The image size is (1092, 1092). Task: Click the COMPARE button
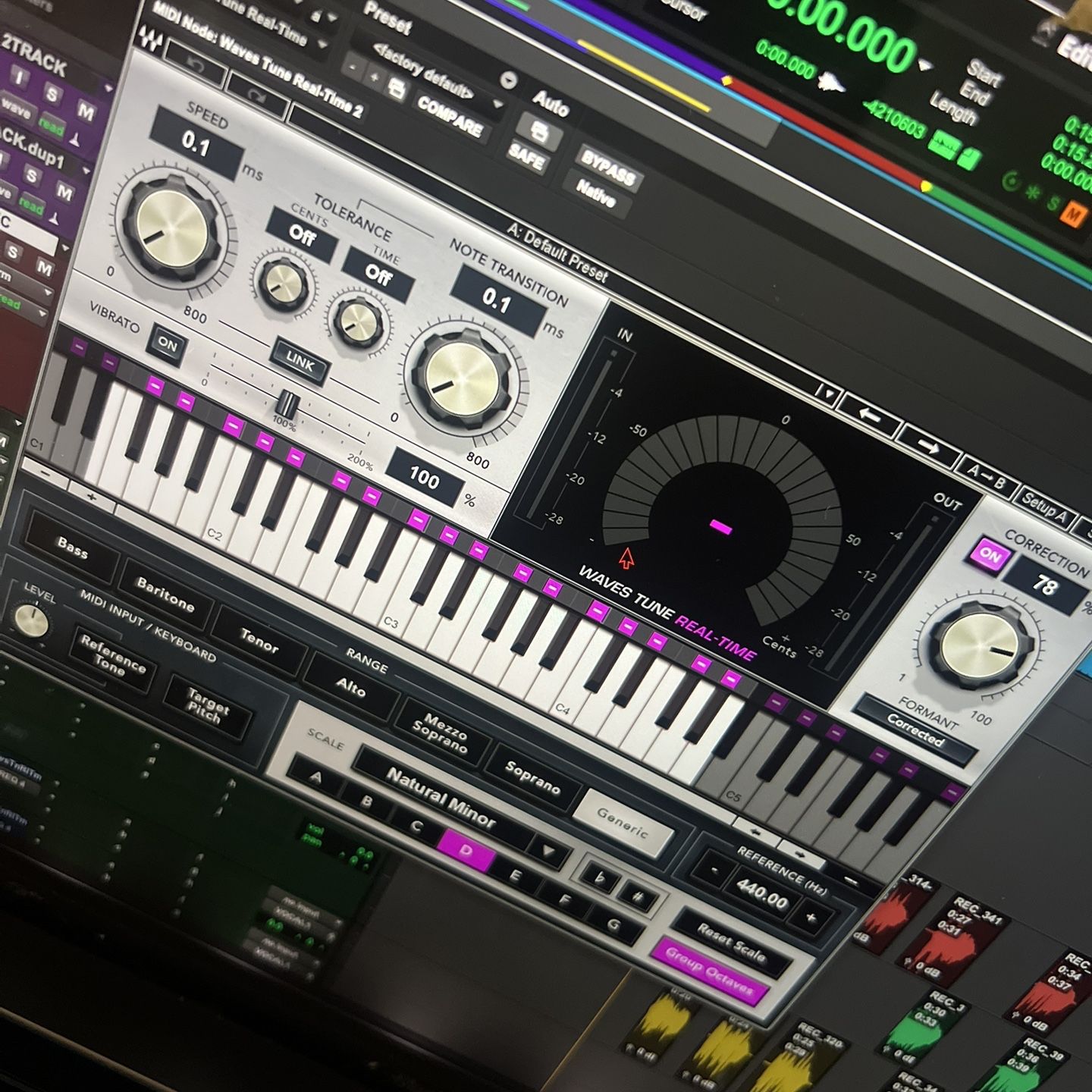450,118
